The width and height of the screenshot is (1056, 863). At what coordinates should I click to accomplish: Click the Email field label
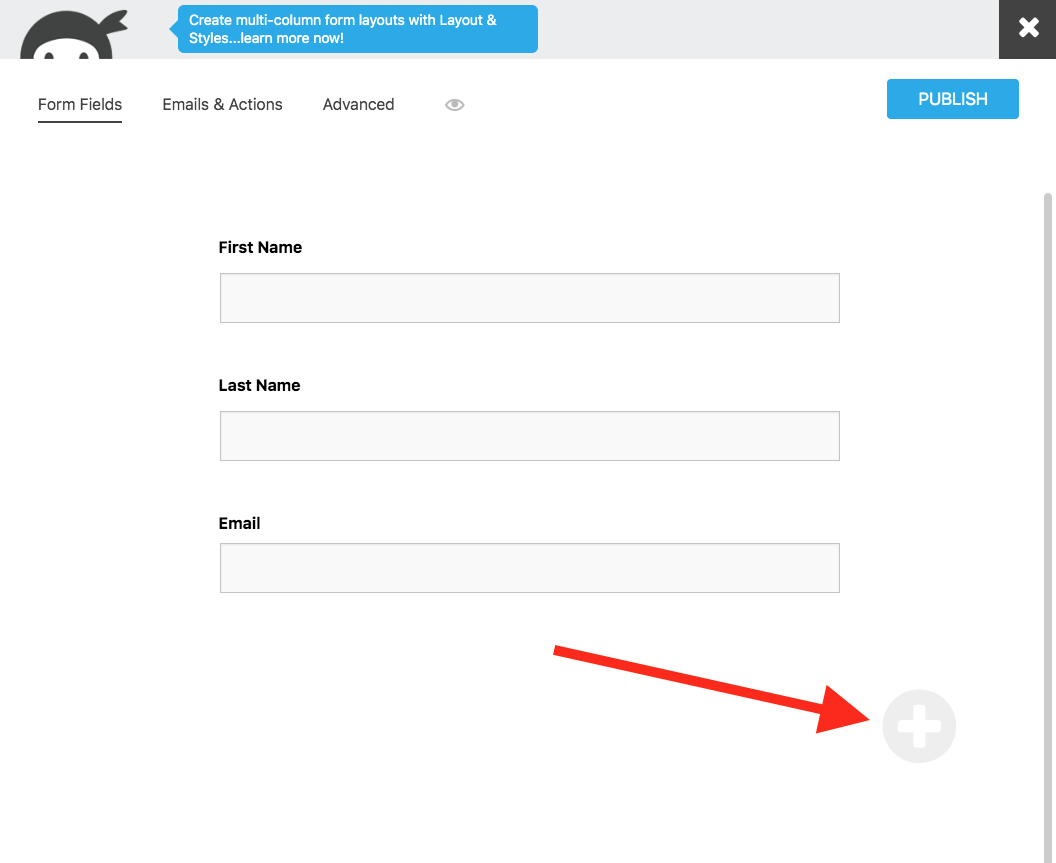pyautogui.click(x=240, y=523)
